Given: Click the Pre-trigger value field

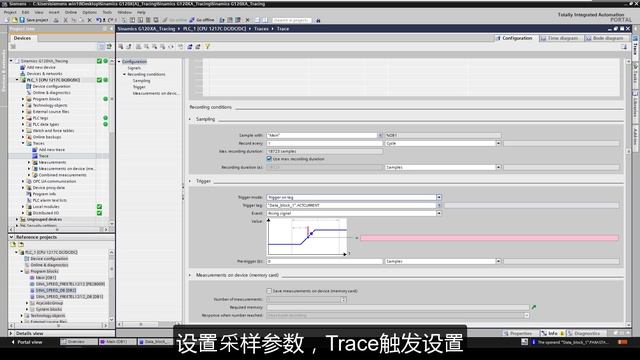Looking at the screenshot, I should (x=324, y=261).
